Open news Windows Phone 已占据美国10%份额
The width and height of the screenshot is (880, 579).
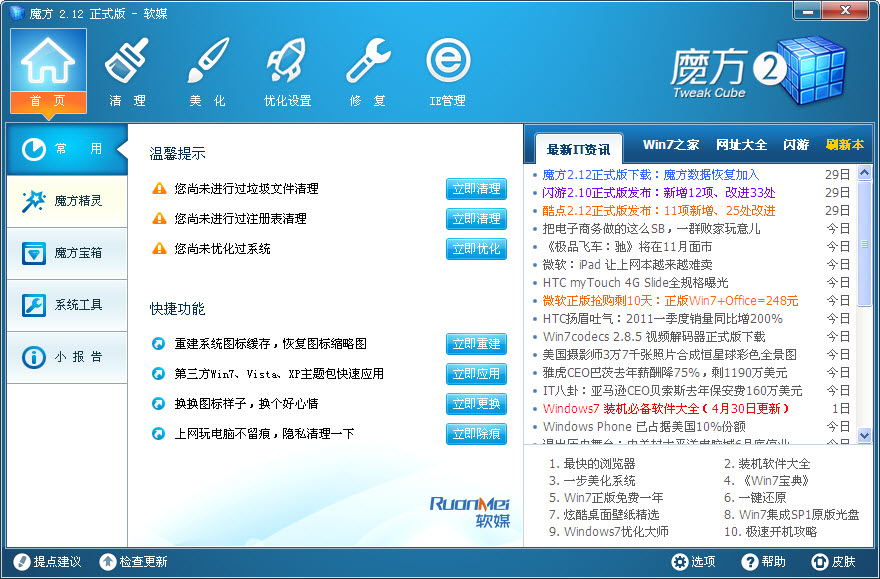[x=644, y=426]
